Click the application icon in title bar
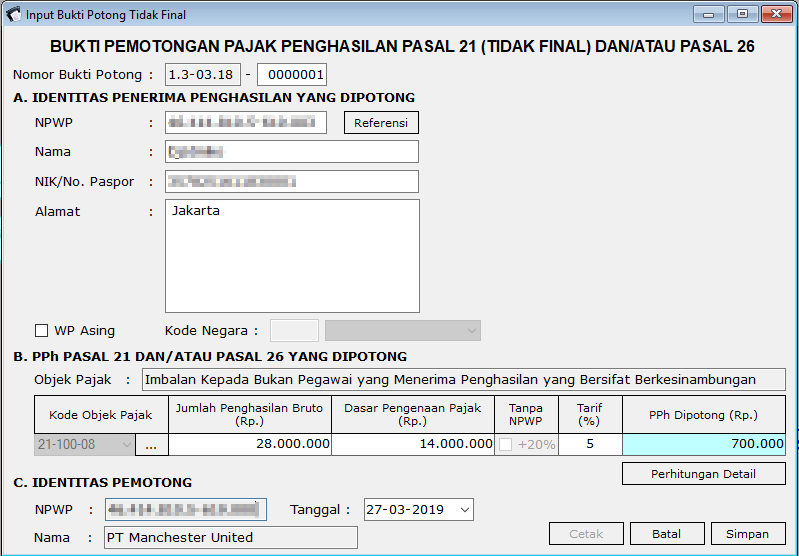The width and height of the screenshot is (799, 556). 13,14
